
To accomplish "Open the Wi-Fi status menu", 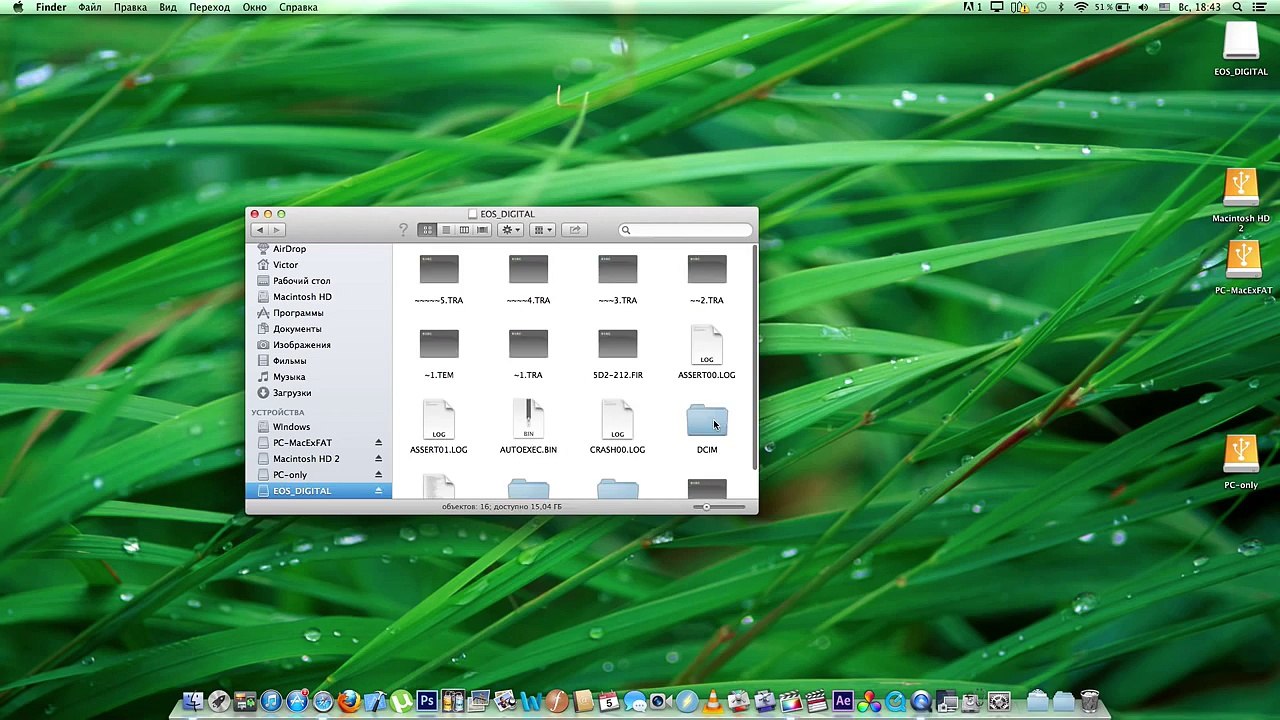I will [1080, 7].
